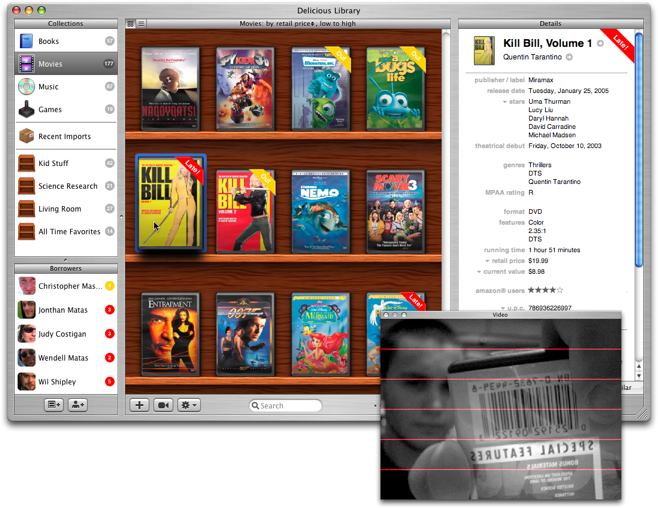
Task: Select the Kill Bill Volume 2 cover
Action: [245, 211]
